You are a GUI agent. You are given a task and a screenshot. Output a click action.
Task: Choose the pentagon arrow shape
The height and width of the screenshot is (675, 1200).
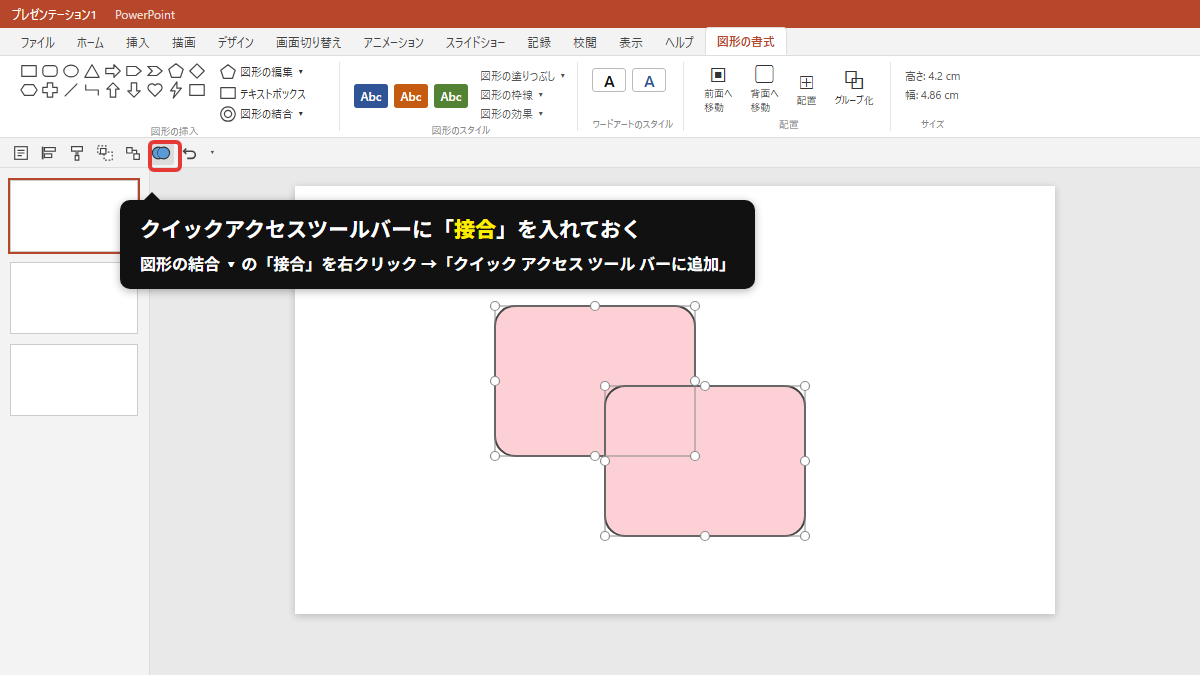134,71
